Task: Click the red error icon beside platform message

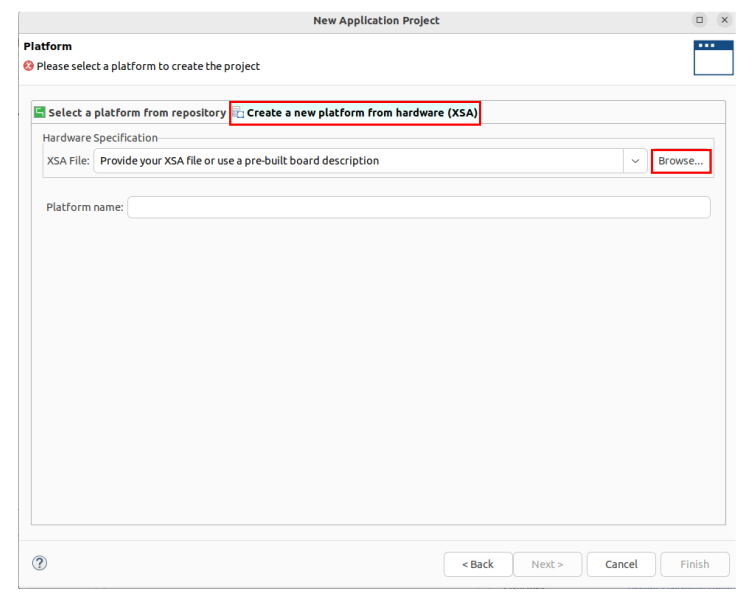Action: [29, 66]
